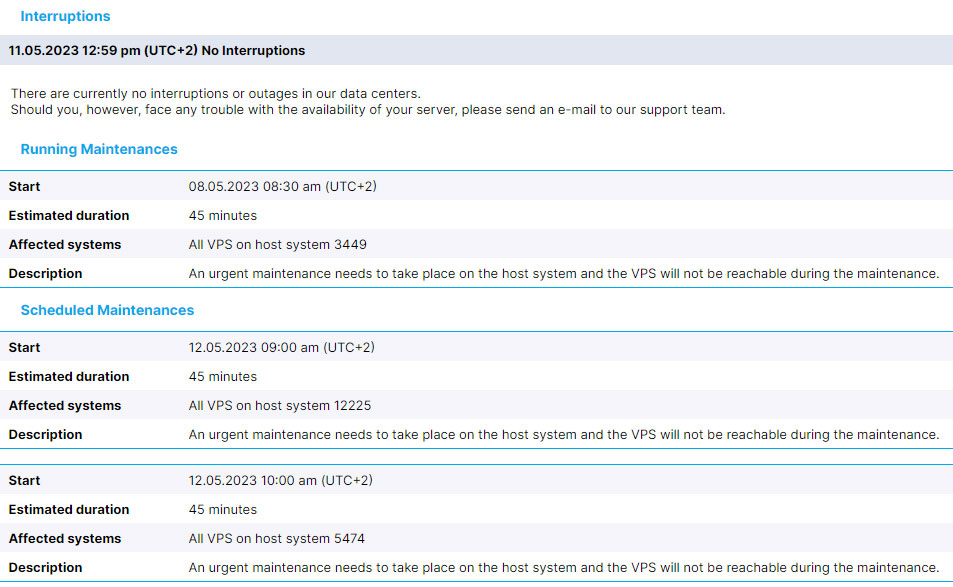The height and width of the screenshot is (587, 953).
Task: Click Affected systems label in running maintenance
Action: [x=65, y=245]
